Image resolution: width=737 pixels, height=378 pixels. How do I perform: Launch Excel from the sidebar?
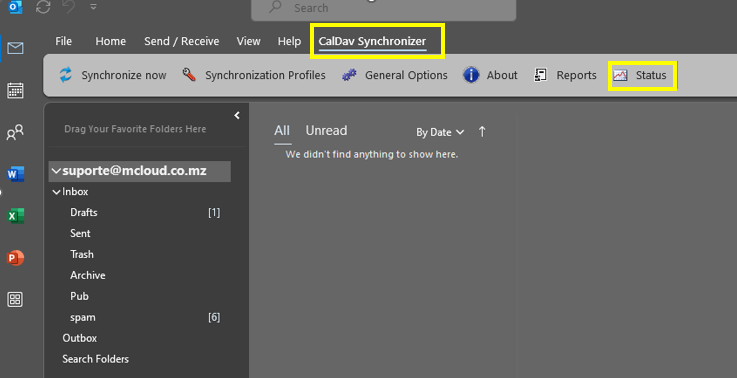pyautogui.click(x=15, y=216)
